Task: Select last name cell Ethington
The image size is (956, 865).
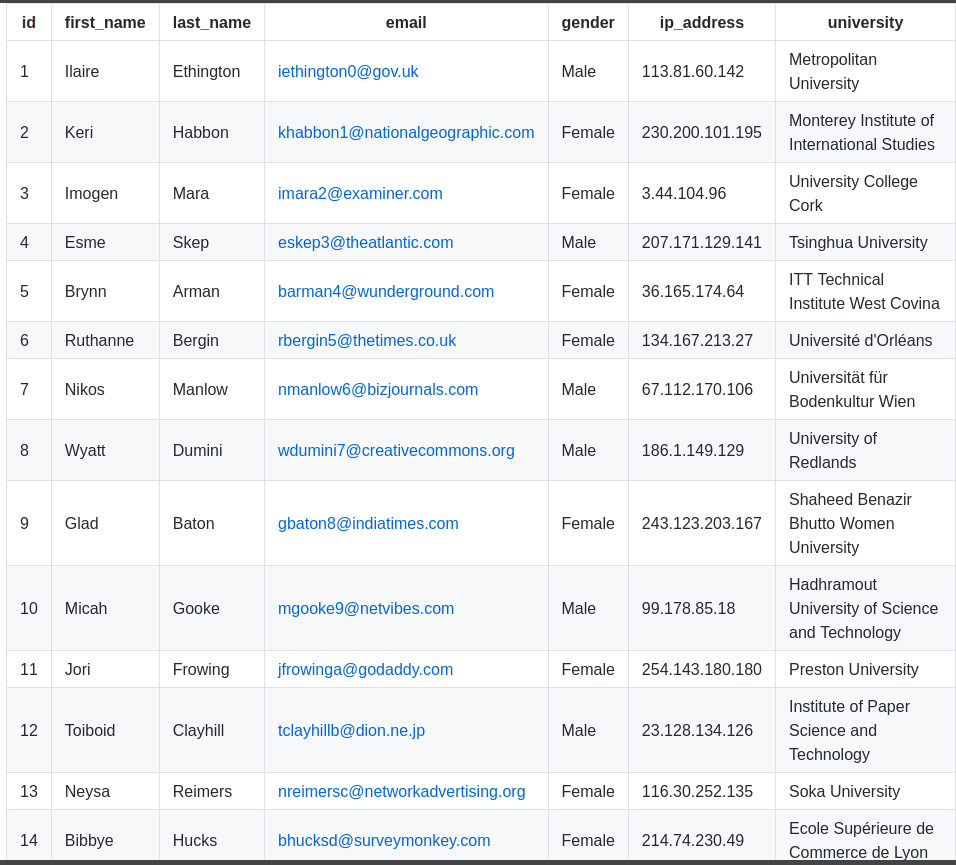Action: tap(212, 71)
